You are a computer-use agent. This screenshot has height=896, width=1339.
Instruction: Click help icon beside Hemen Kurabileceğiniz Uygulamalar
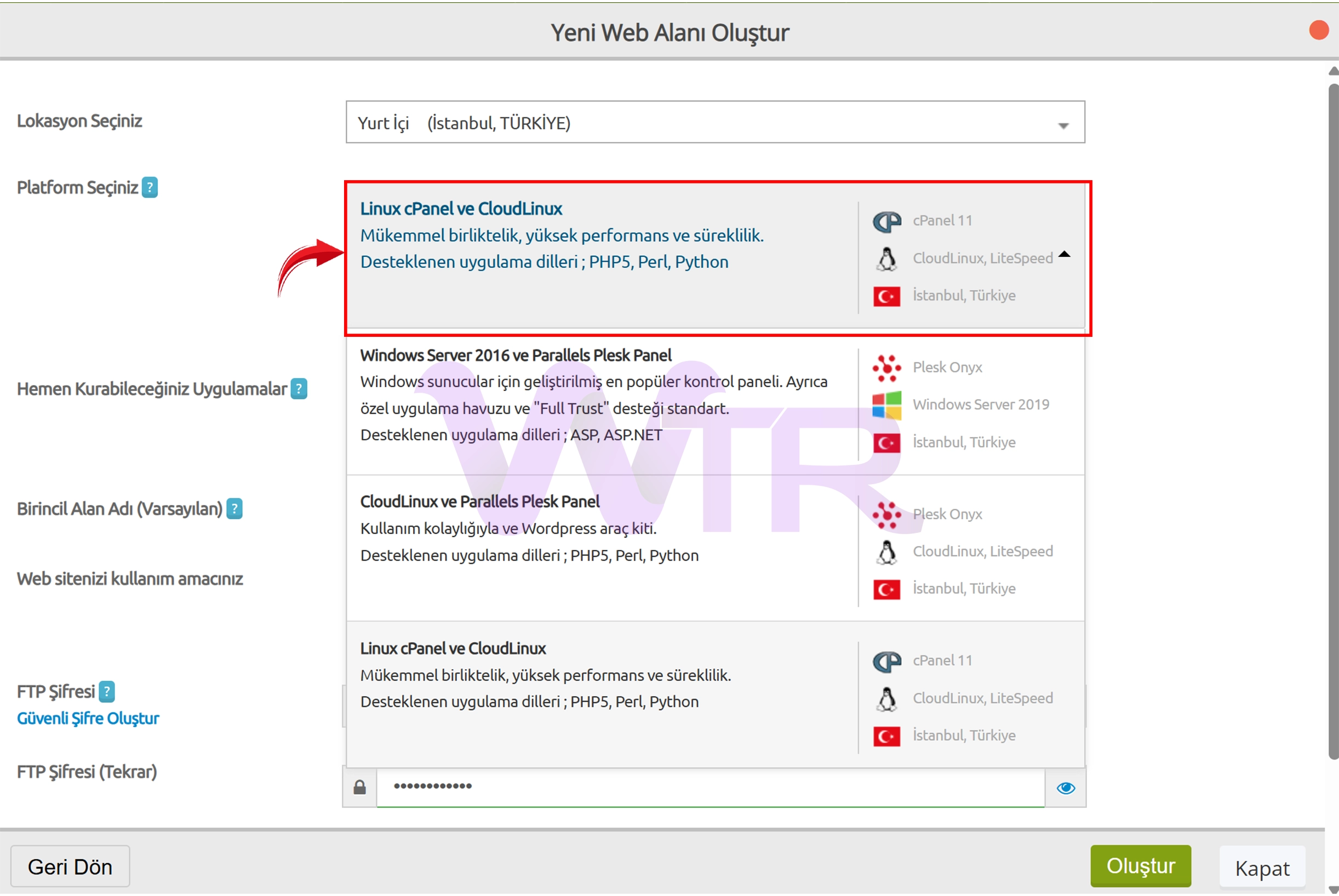coord(299,389)
